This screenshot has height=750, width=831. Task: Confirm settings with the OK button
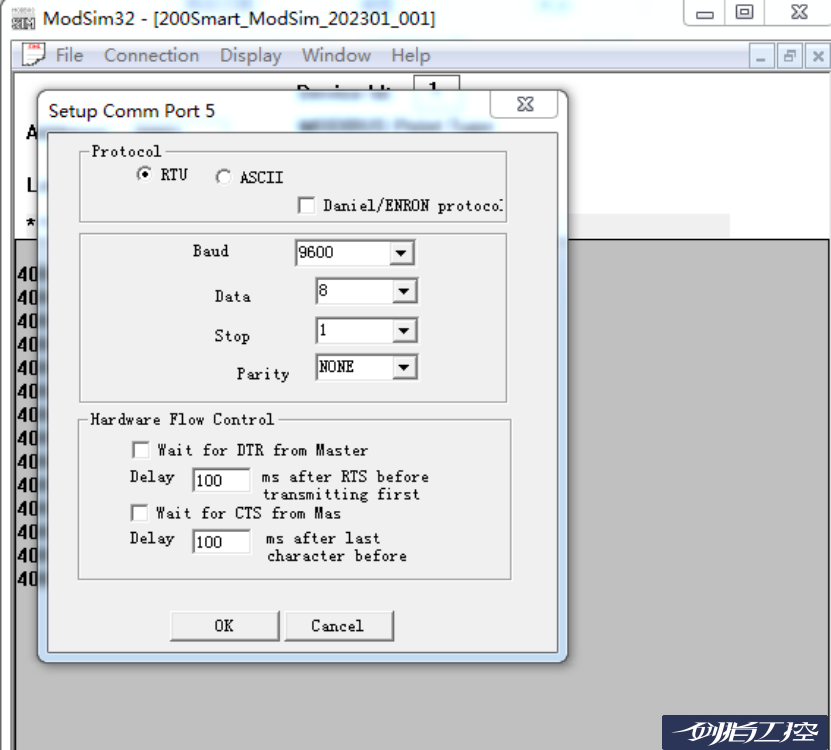pyautogui.click(x=224, y=625)
